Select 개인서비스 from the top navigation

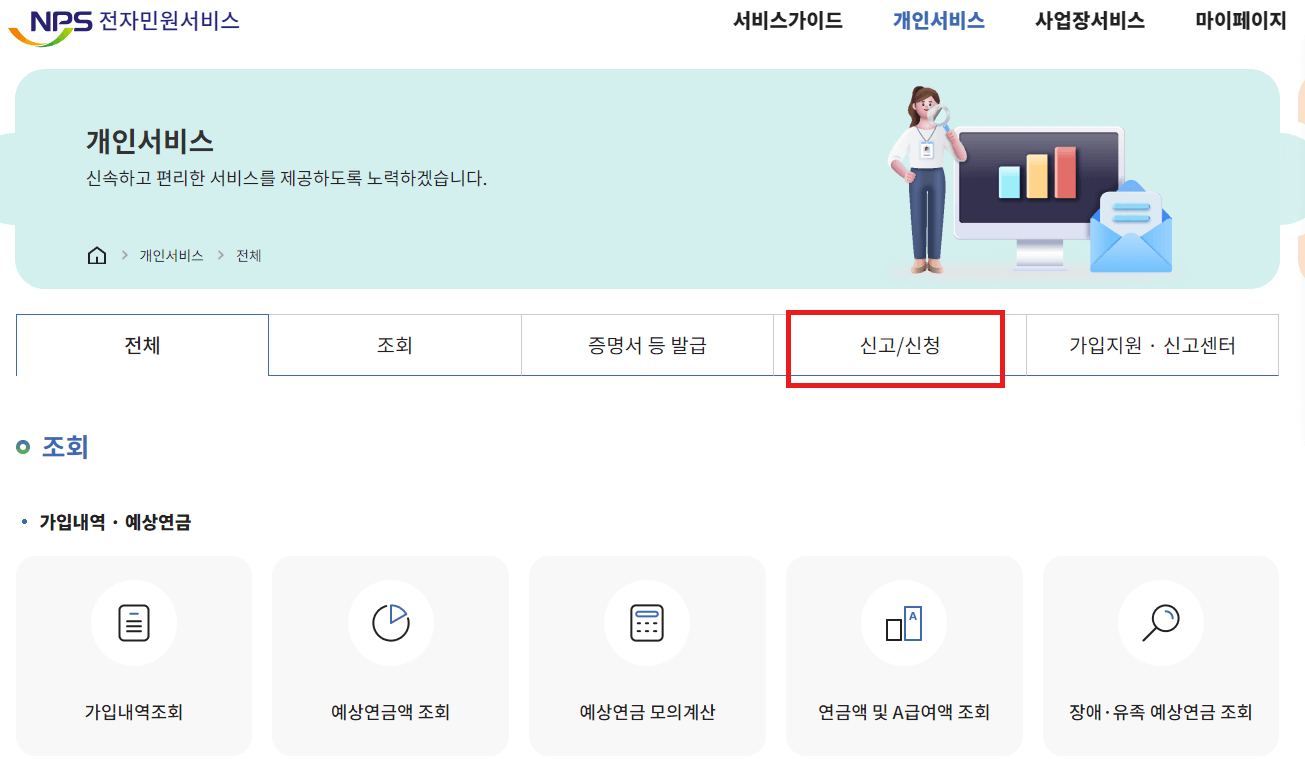point(937,19)
